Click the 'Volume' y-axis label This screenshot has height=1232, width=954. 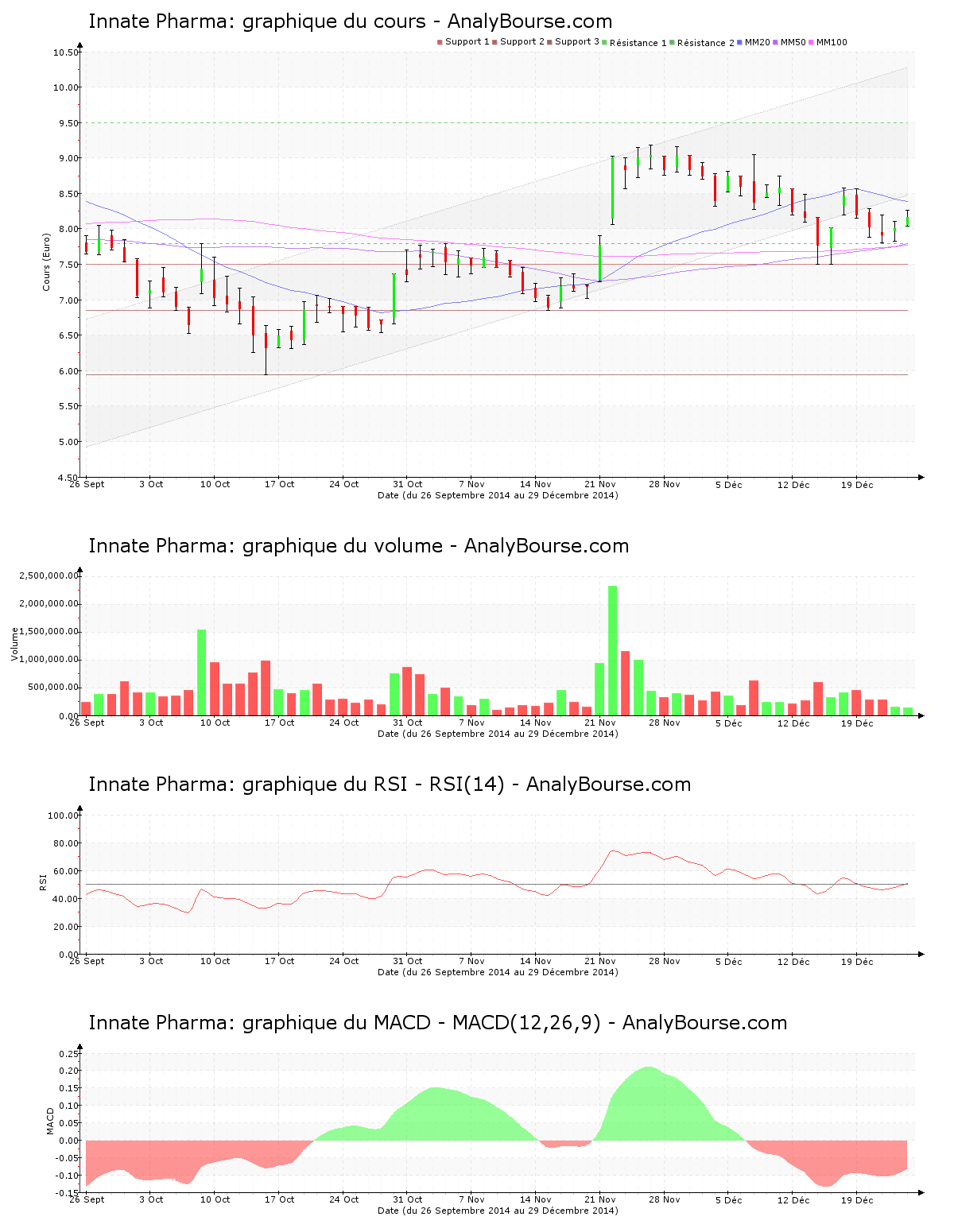(14, 644)
